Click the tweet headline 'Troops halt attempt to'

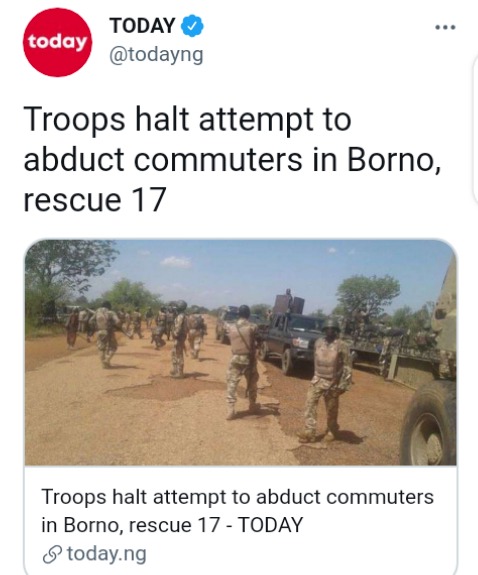[187, 120]
